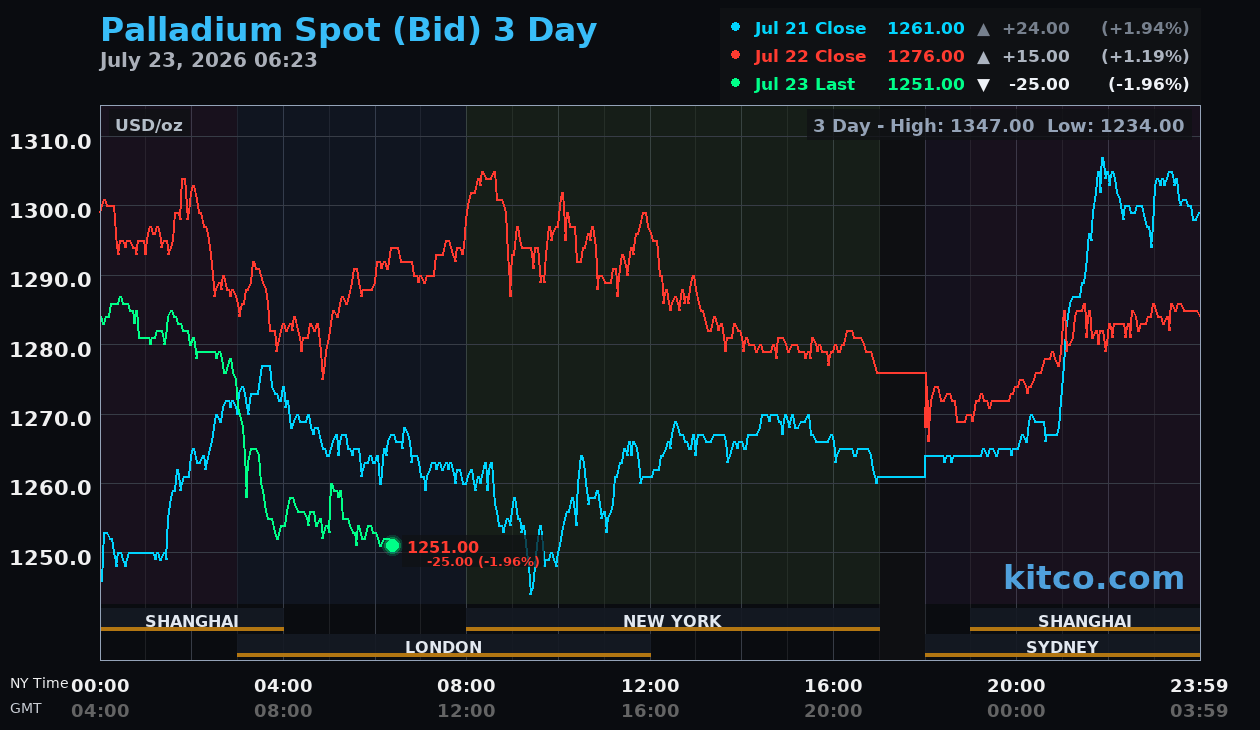
Task: Click the 1260.0 y-axis label
Action: click(x=50, y=488)
